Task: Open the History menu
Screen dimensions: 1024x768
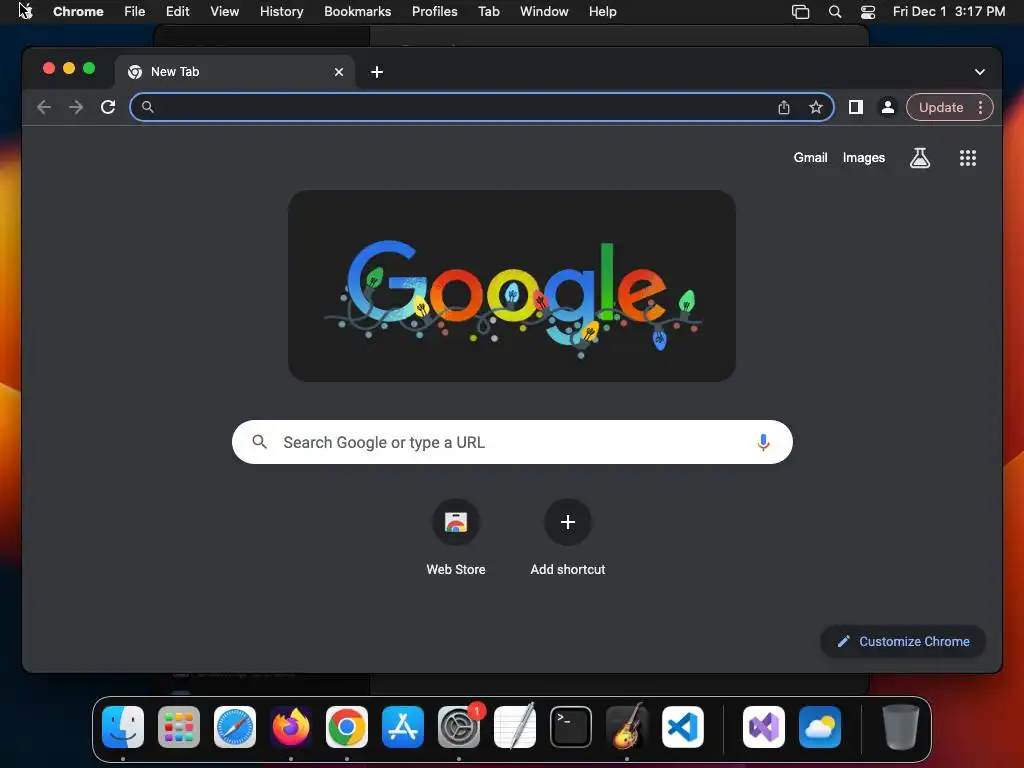Action: [281, 12]
